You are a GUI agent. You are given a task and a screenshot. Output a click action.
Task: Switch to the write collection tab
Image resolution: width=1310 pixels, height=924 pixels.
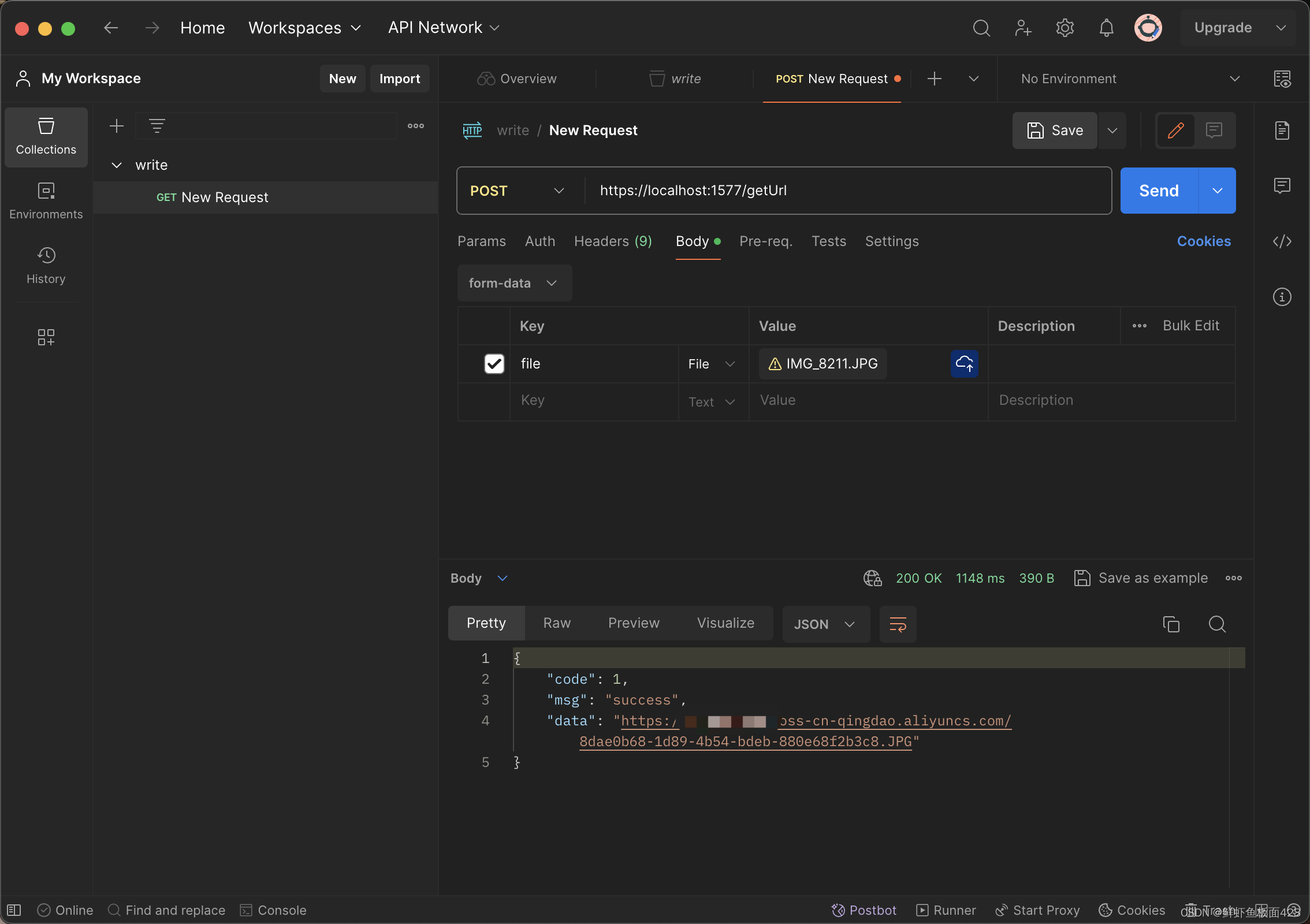[x=675, y=79]
